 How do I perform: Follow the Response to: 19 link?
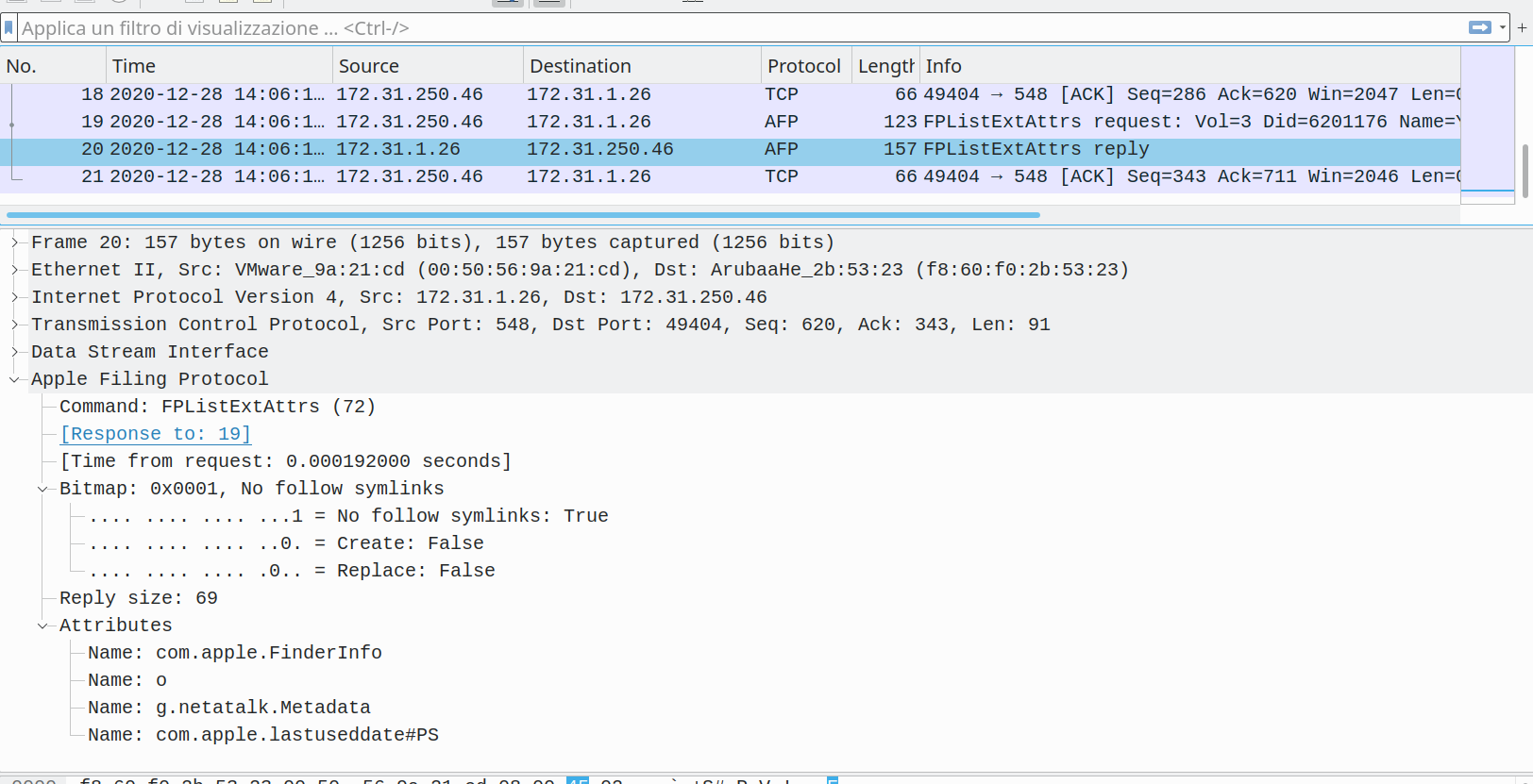pos(156,434)
